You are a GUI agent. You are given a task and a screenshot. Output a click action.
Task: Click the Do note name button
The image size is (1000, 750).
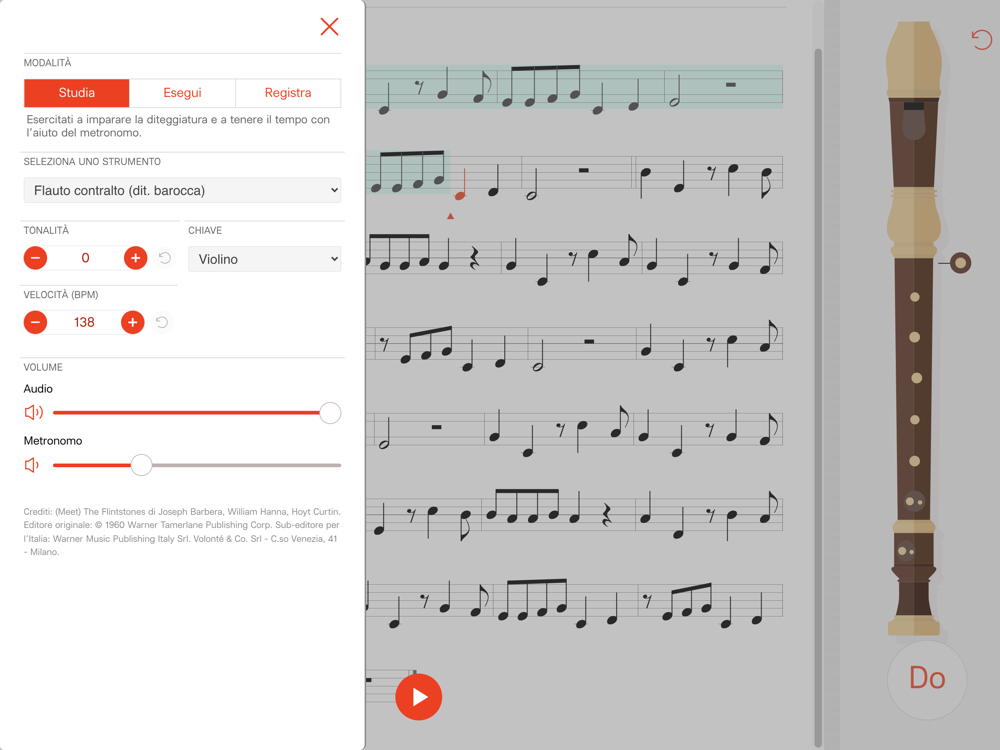[927, 678]
